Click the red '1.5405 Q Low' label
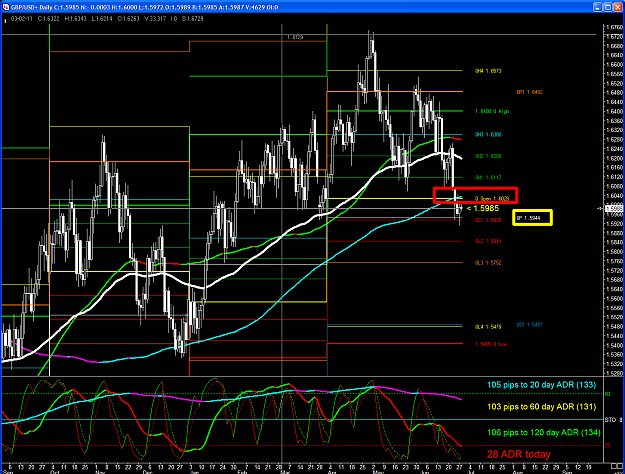Image resolution: width=625 pixels, height=474 pixels. 491,344
